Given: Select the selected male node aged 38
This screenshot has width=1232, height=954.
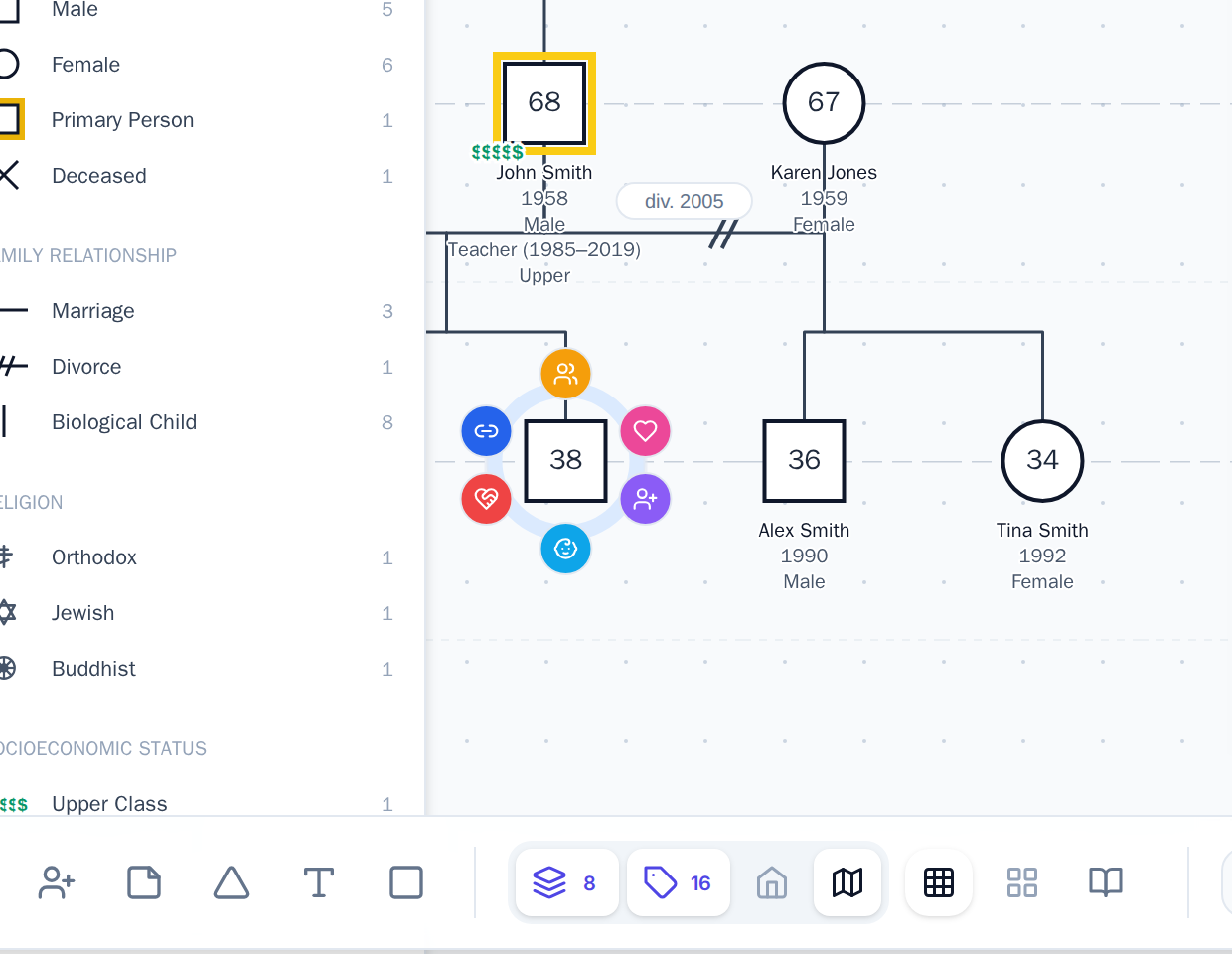Looking at the screenshot, I should coord(565,461).
